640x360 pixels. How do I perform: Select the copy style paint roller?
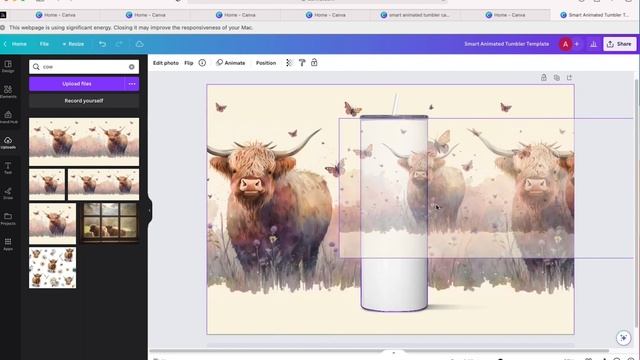tap(302, 63)
